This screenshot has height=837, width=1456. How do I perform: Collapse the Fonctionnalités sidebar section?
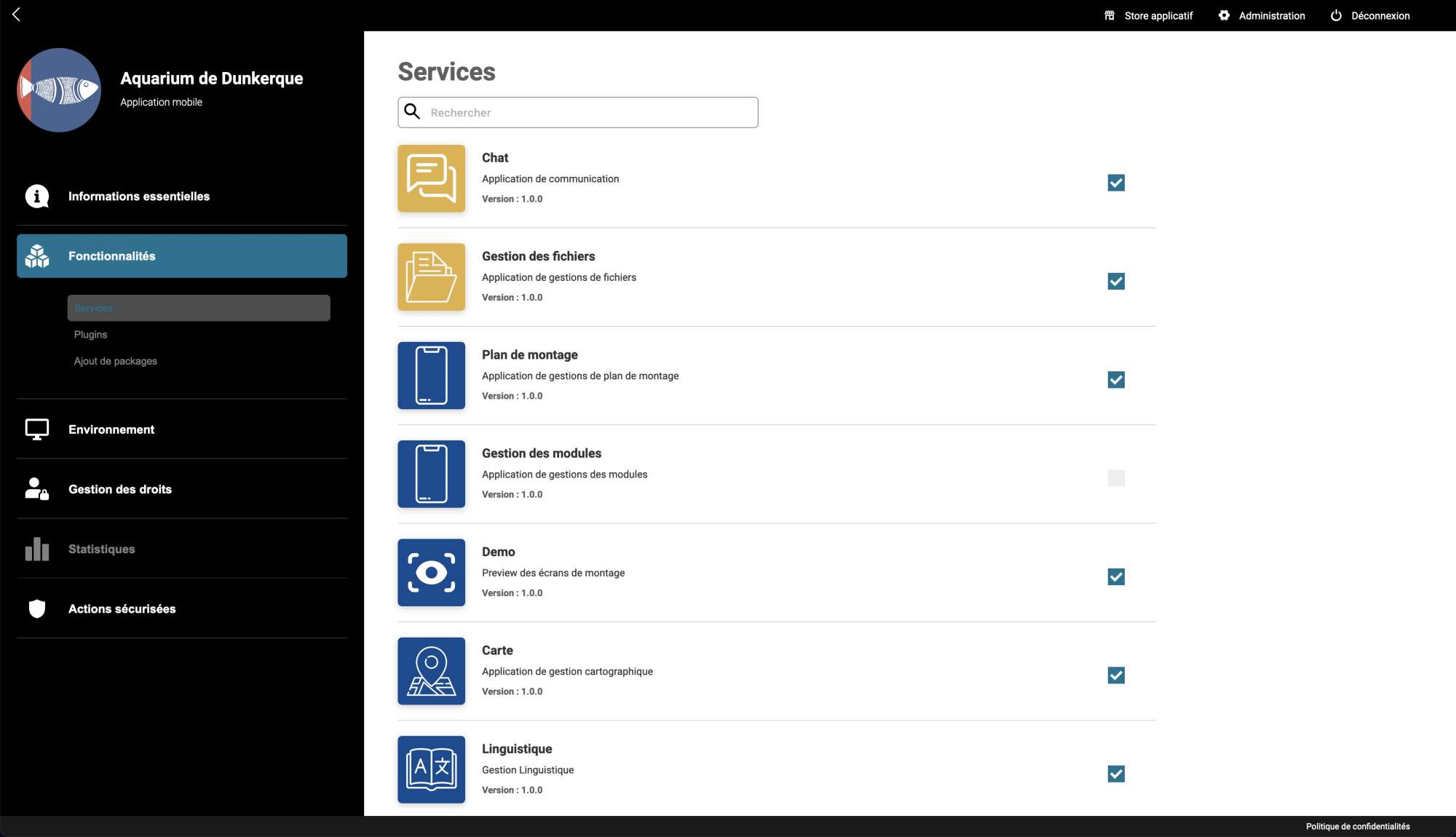click(x=182, y=256)
